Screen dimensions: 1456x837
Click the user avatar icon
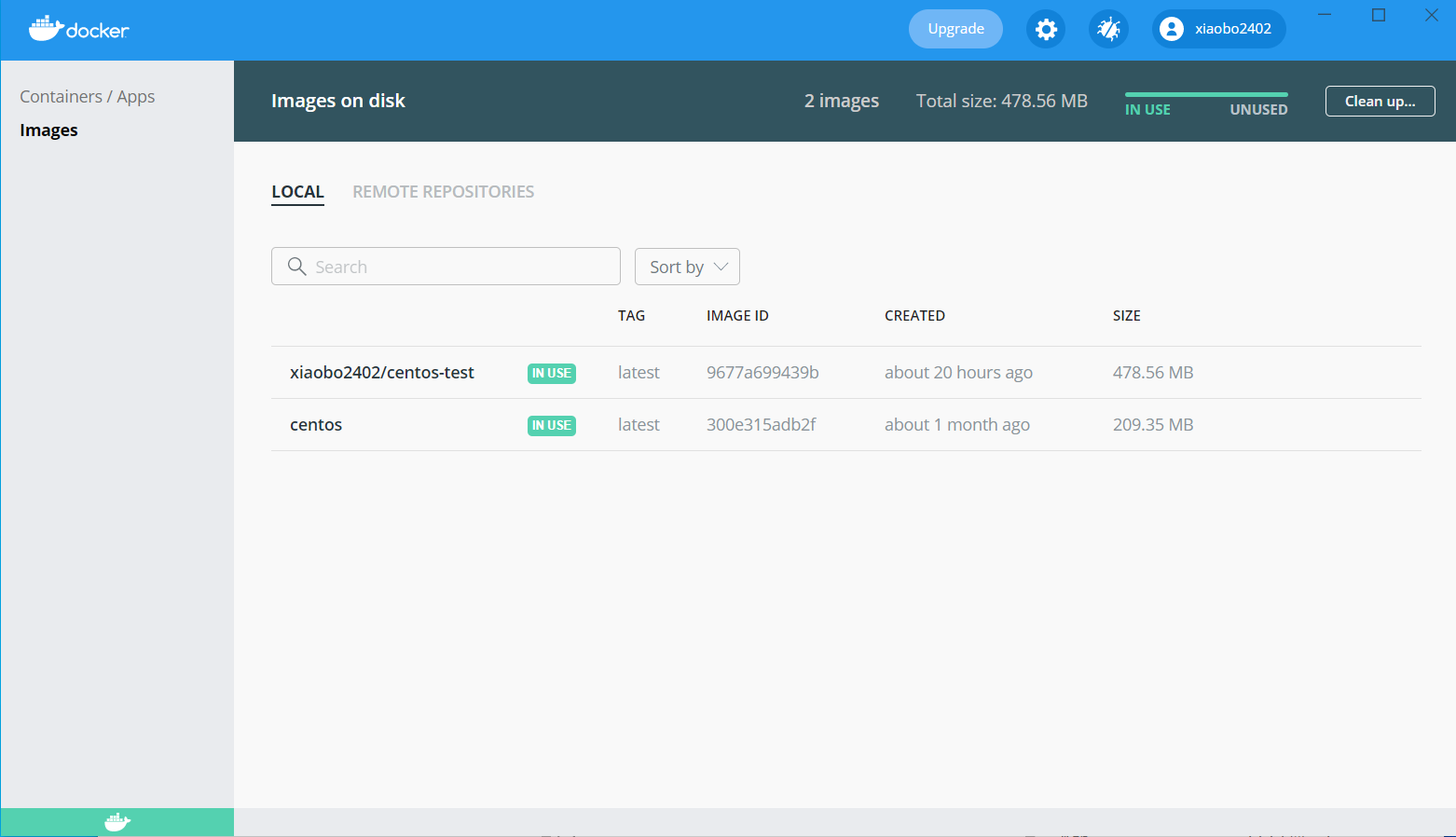pyautogui.click(x=1171, y=29)
